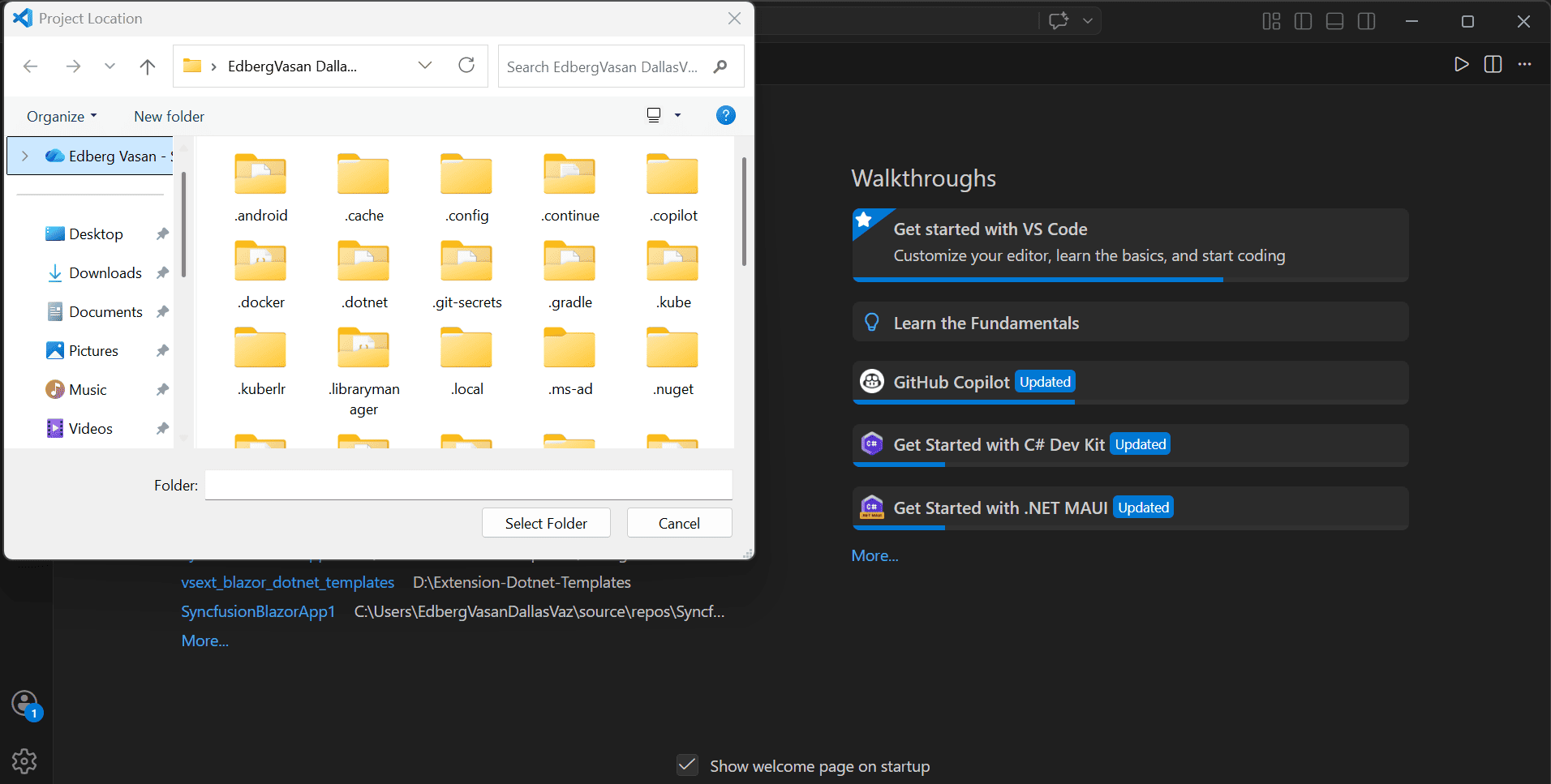Screen dimensions: 1551x784
Task: Open the Manage gear icon
Action: 24,760
